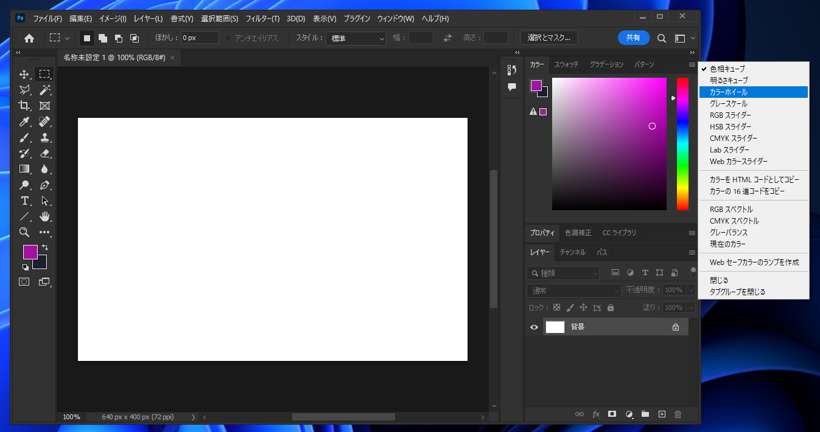Viewport: 820px width, 432px height.
Task: Toggle lock transparent pixels
Action: pos(556,308)
